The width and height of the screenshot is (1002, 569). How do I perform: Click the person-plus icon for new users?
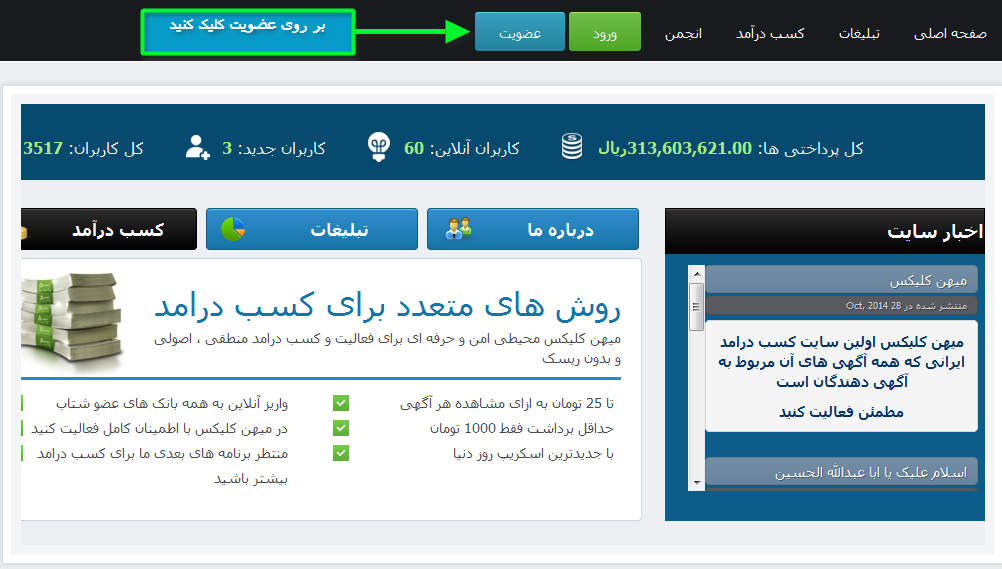(197, 147)
